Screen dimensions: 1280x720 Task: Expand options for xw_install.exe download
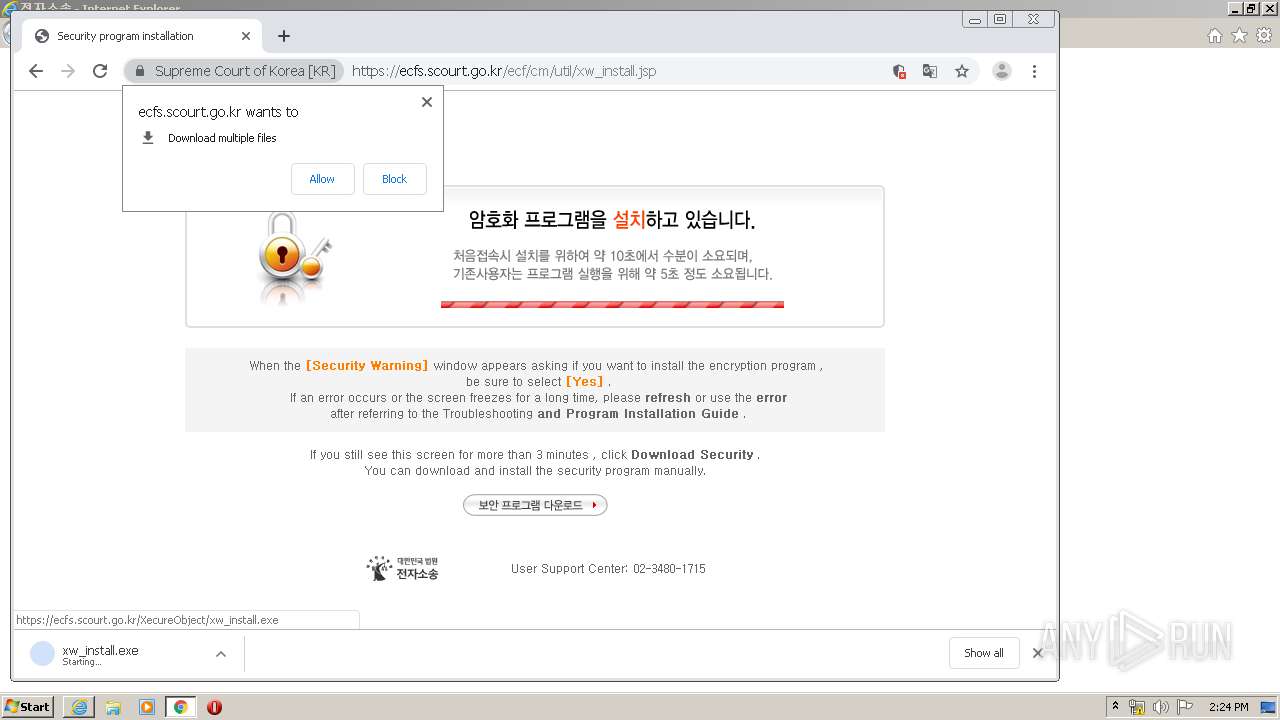(x=221, y=654)
